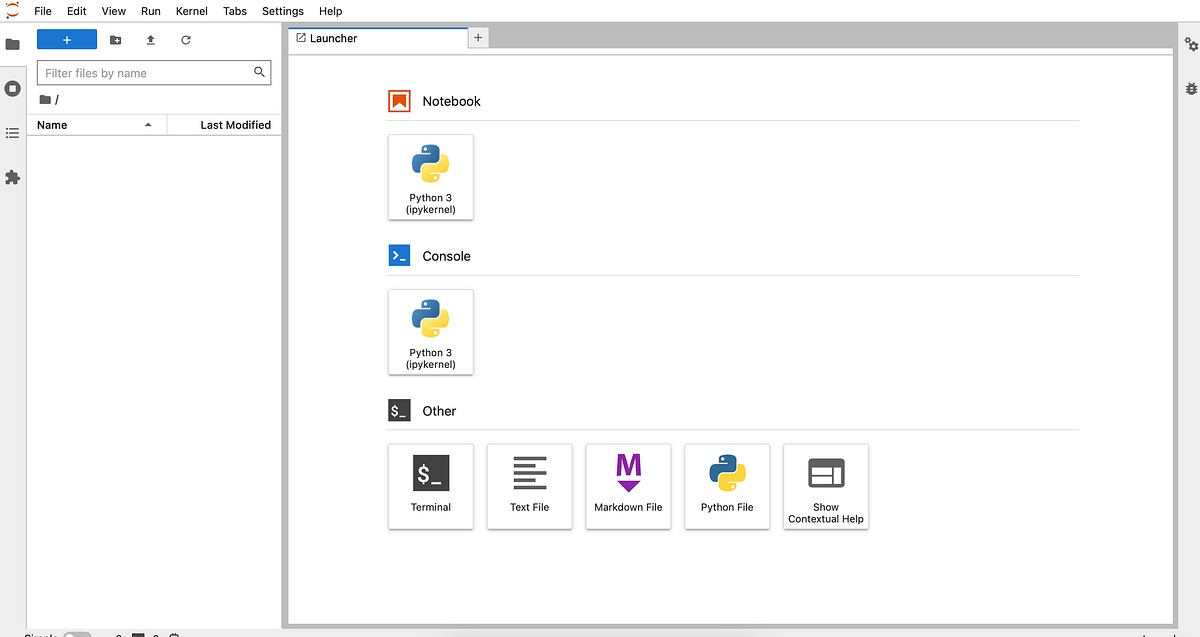Image resolution: width=1200 pixels, height=637 pixels.
Task: Click the Upload Files arrow icon
Action: click(151, 40)
